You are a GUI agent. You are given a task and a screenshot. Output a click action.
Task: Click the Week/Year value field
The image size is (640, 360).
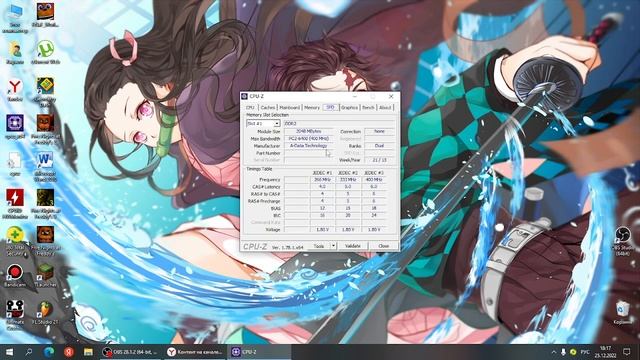point(379,160)
